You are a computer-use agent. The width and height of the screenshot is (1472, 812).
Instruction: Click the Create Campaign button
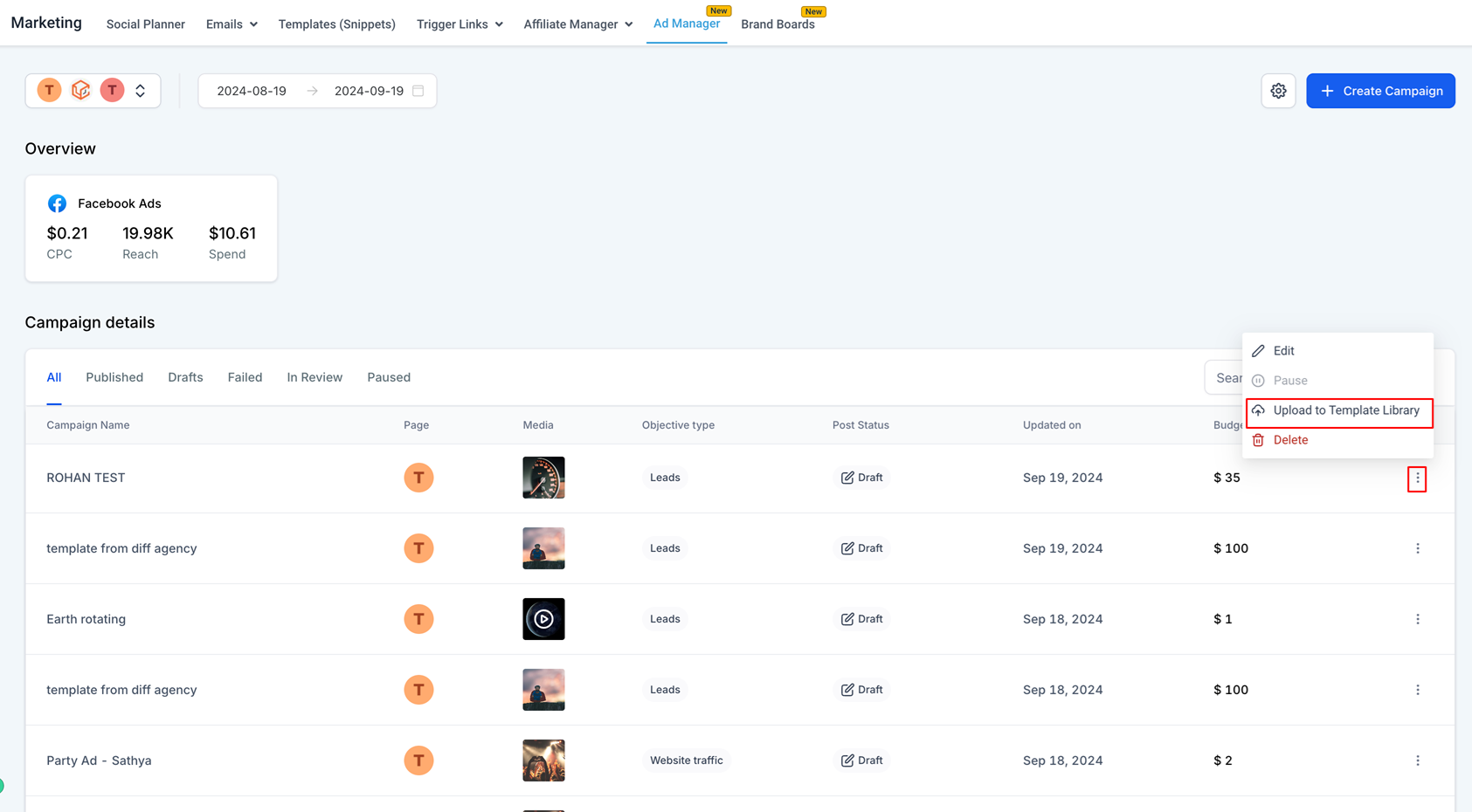[x=1380, y=90]
